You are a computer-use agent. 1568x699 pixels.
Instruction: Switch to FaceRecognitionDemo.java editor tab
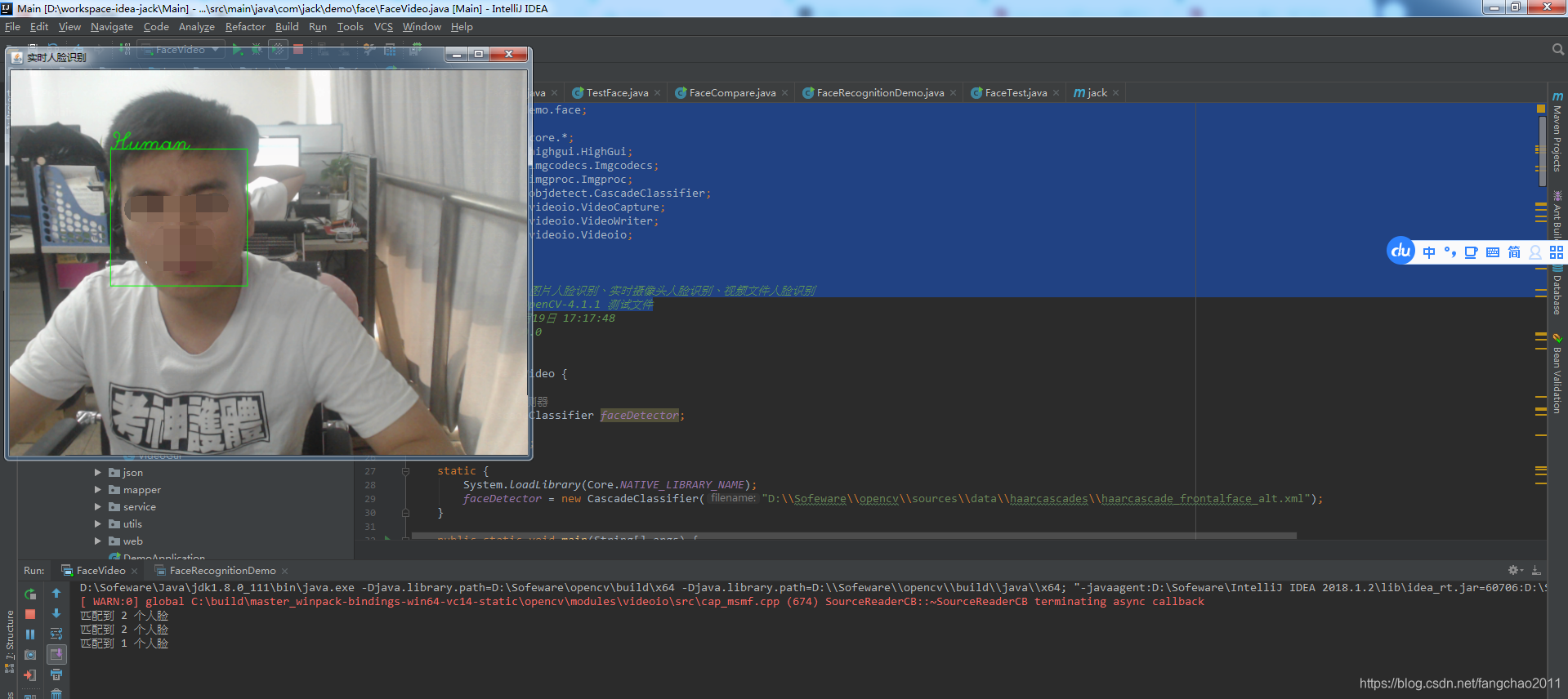(x=880, y=93)
